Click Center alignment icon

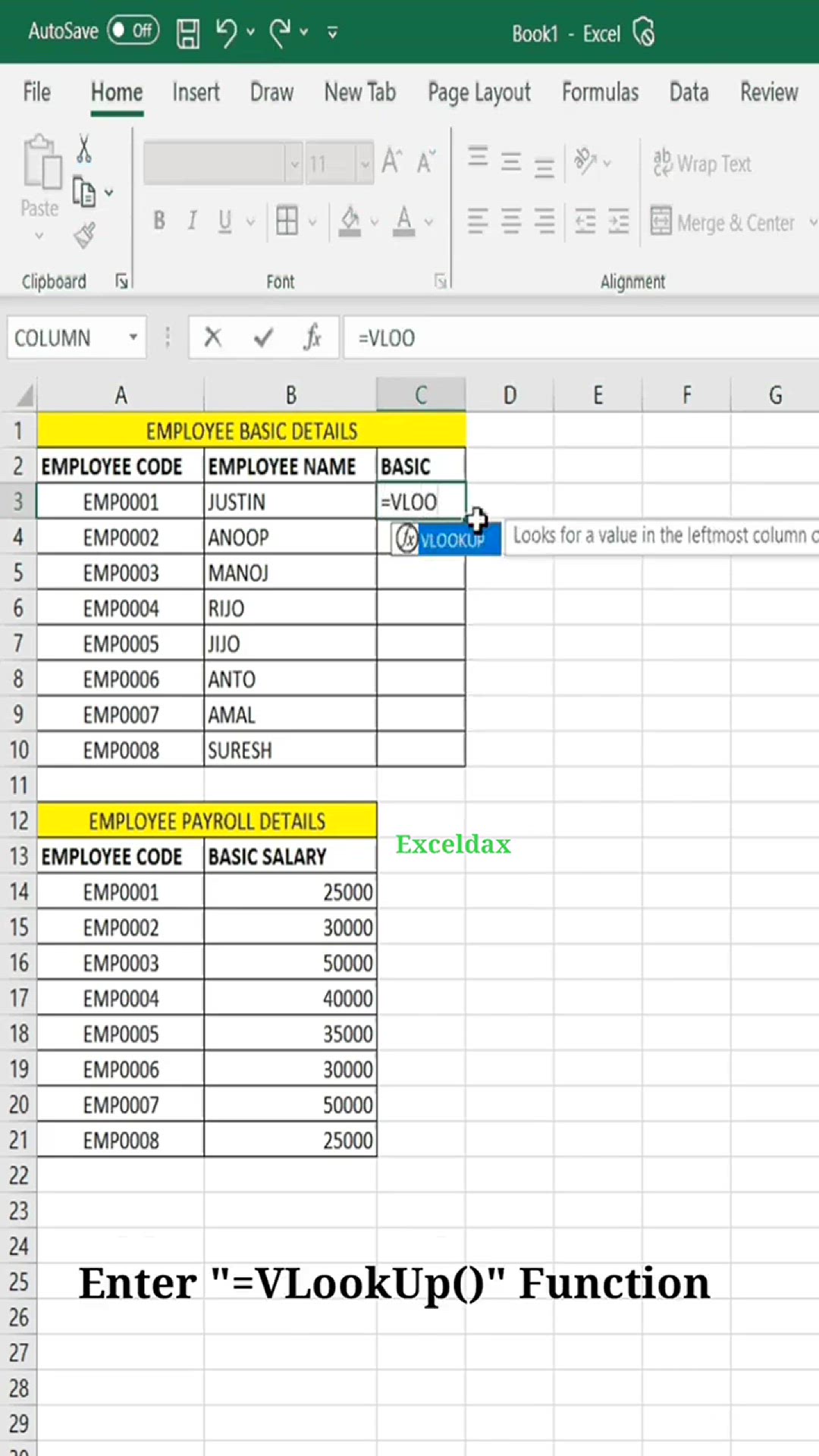511,221
